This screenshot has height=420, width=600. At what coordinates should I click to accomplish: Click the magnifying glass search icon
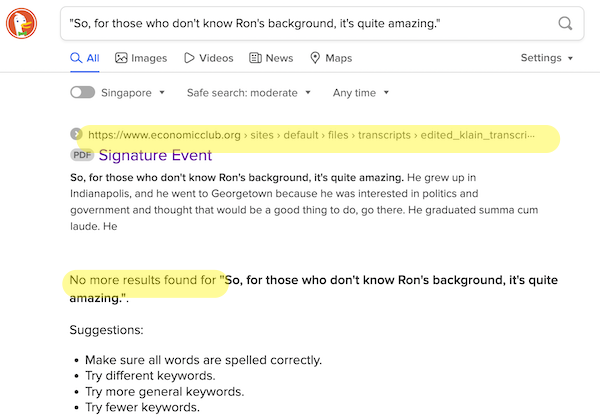[565, 23]
